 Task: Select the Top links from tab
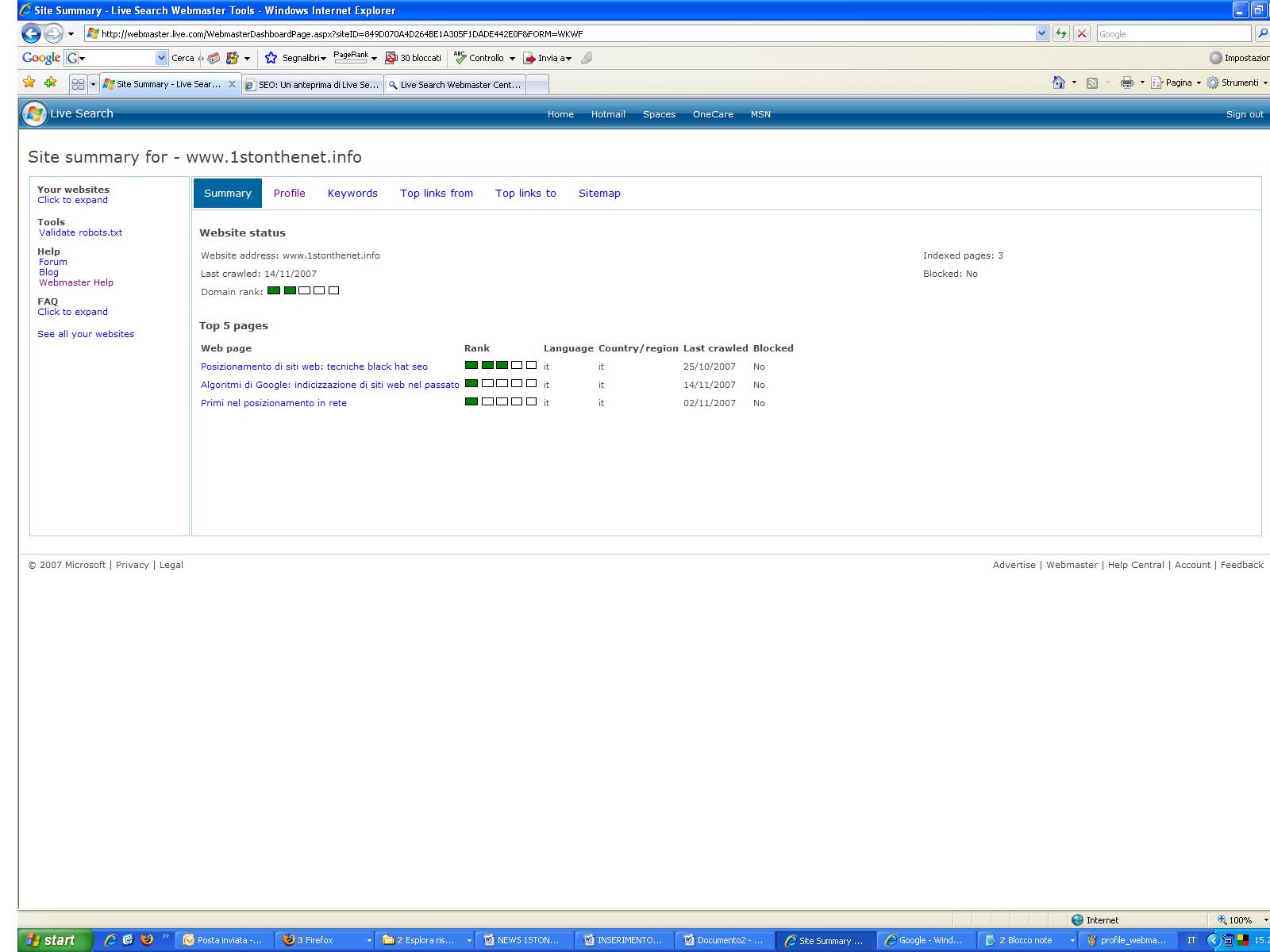[x=437, y=193]
